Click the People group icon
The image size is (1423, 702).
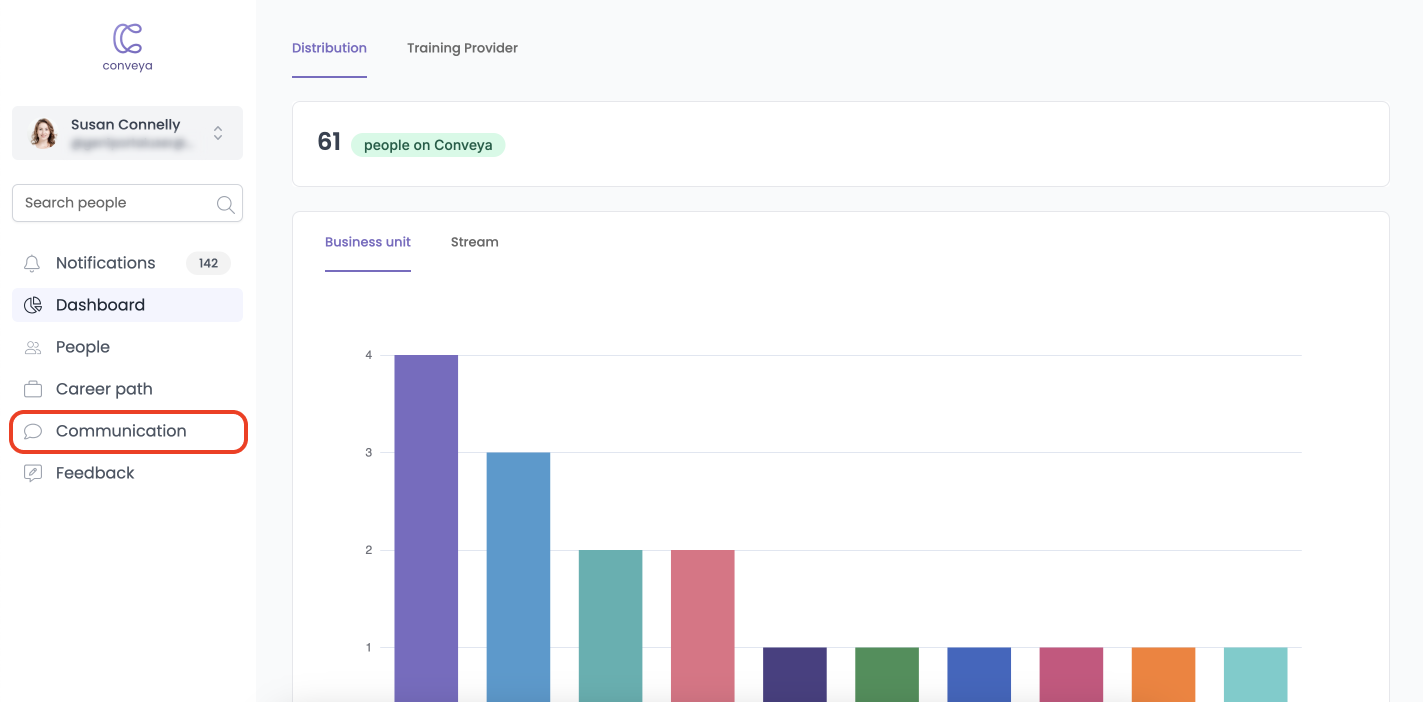[33, 347]
